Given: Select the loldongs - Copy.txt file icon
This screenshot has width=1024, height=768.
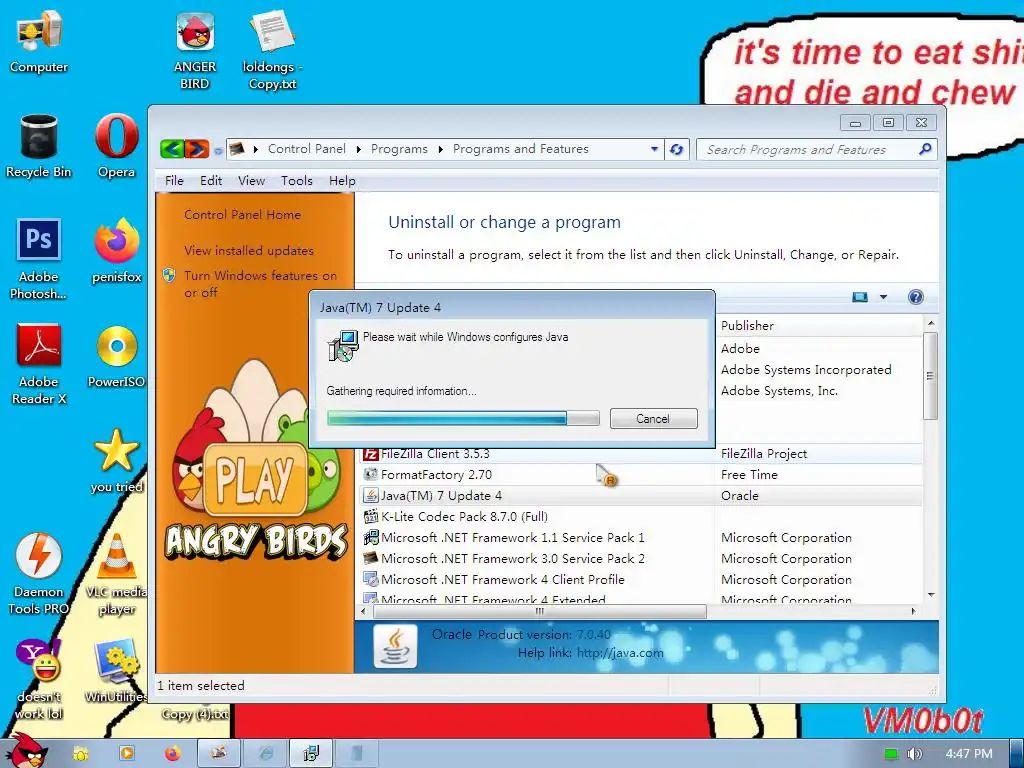Looking at the screenshot, I should click(x=272, y=49).
